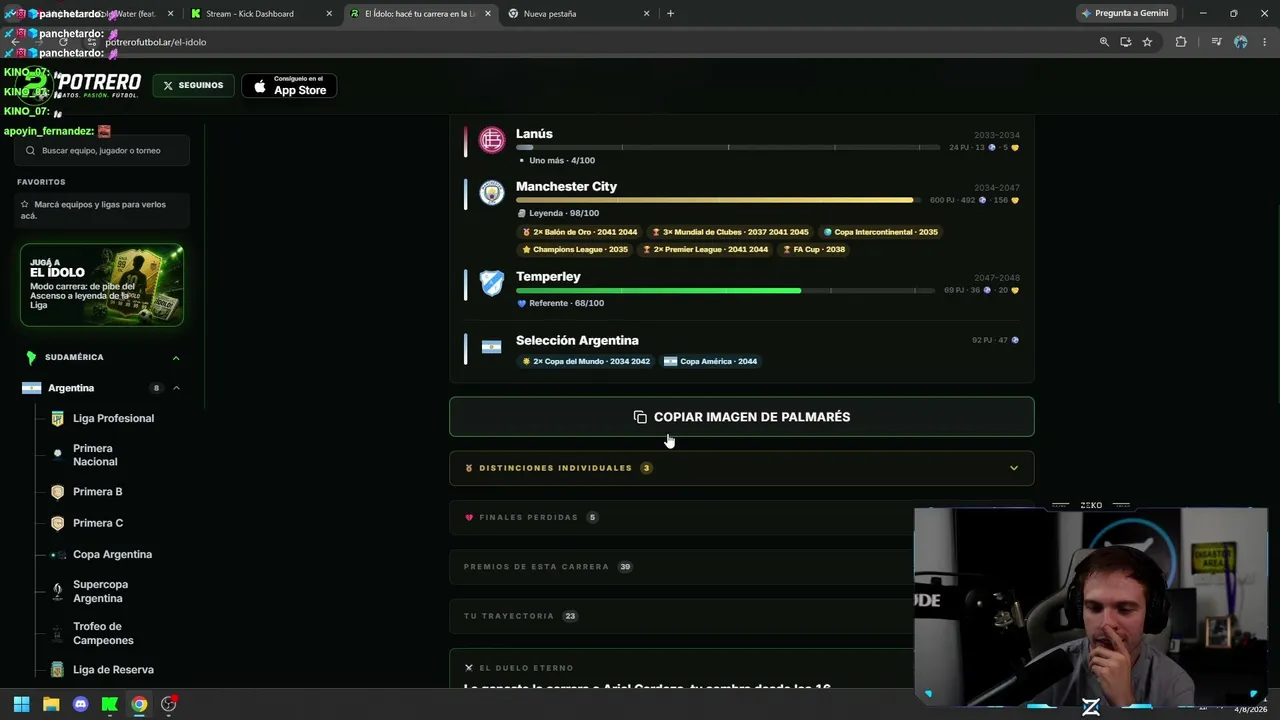The height and width of the screenshot is (720, 1280).
Task: Collapse the Argentina leagues chevron
Action: tap(176, 388)
